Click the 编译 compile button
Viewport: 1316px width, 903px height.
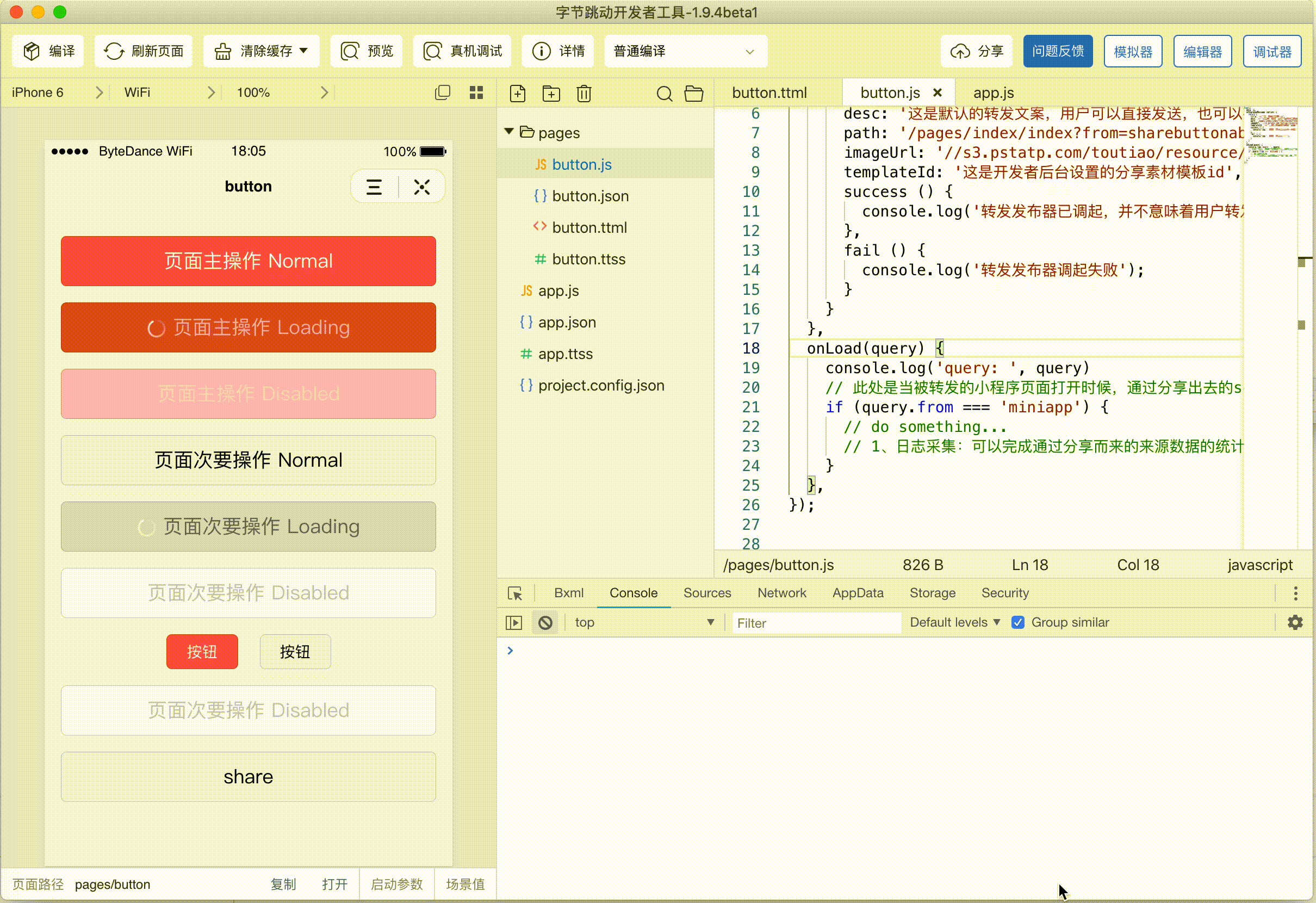coord(49,51)
